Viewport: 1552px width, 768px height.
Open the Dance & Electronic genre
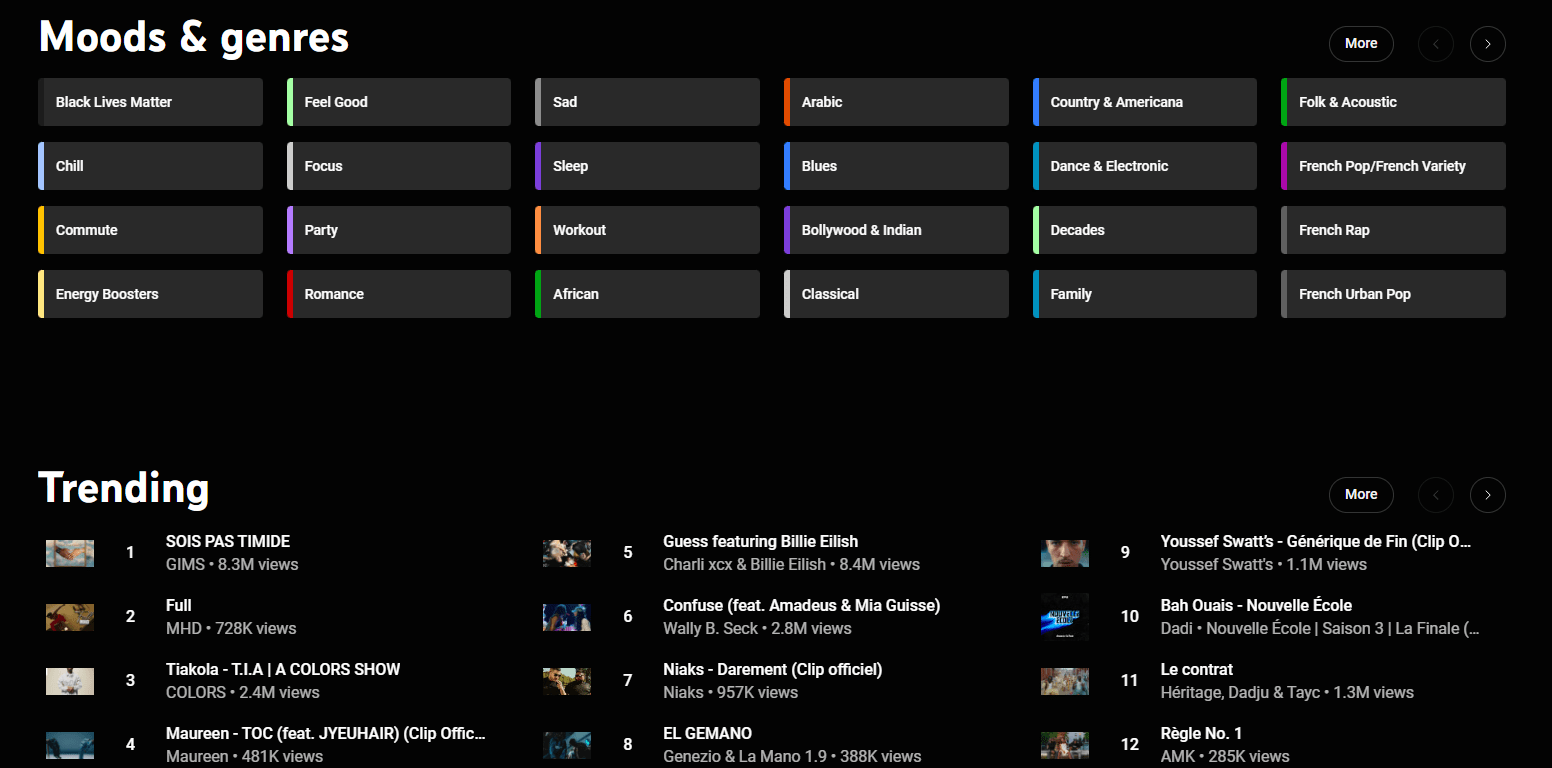tap(1144, 166)
